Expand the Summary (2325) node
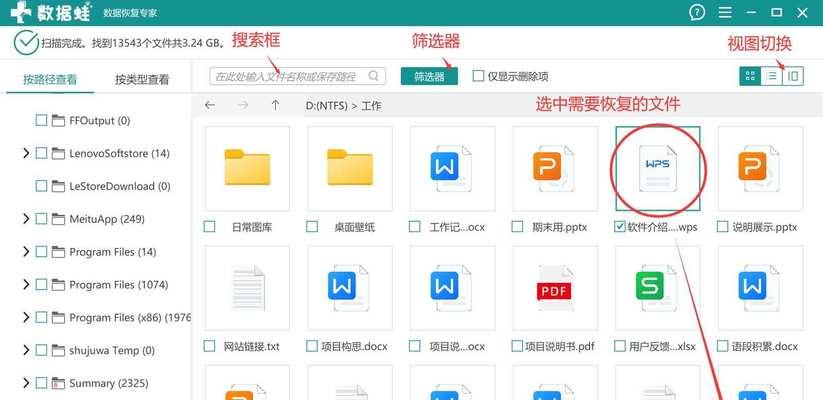 (25, 383)
